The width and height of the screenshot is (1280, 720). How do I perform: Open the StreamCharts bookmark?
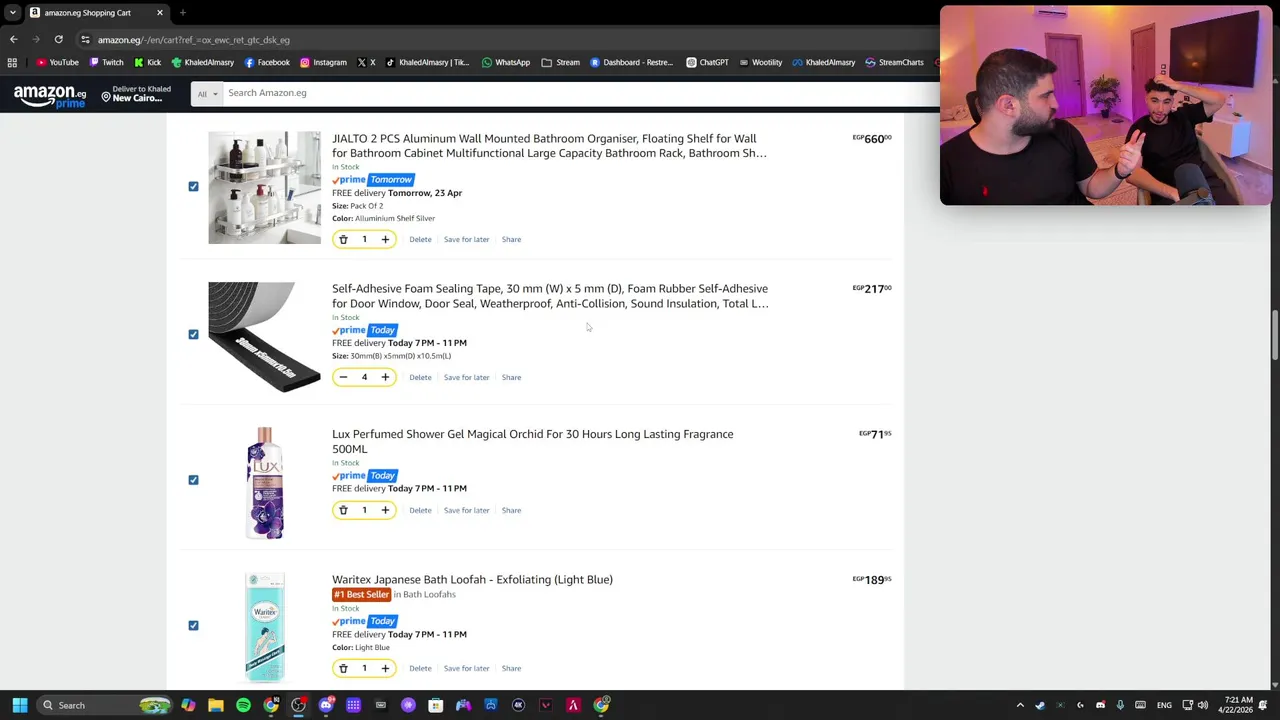tap(894, 62)
